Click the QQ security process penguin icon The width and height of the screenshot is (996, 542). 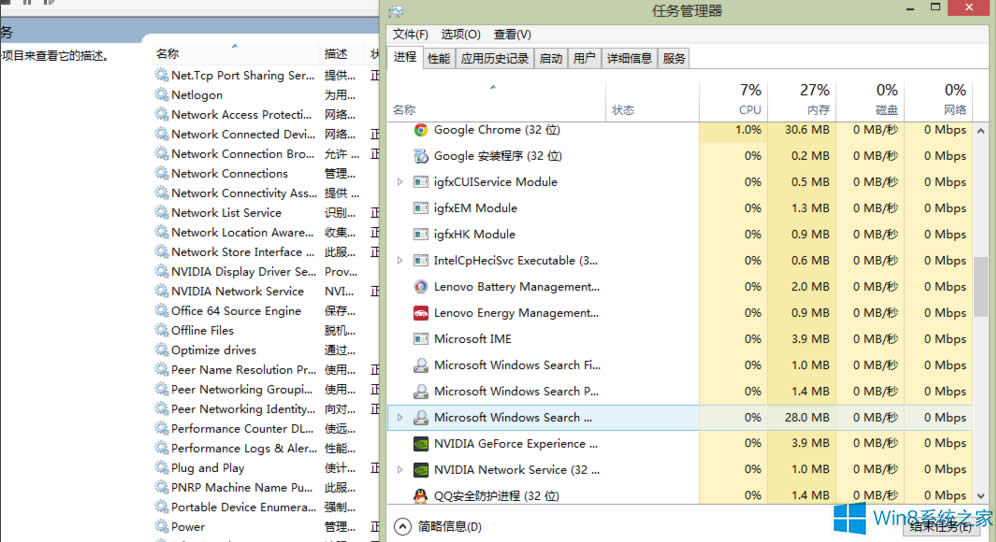click(421, 496)
